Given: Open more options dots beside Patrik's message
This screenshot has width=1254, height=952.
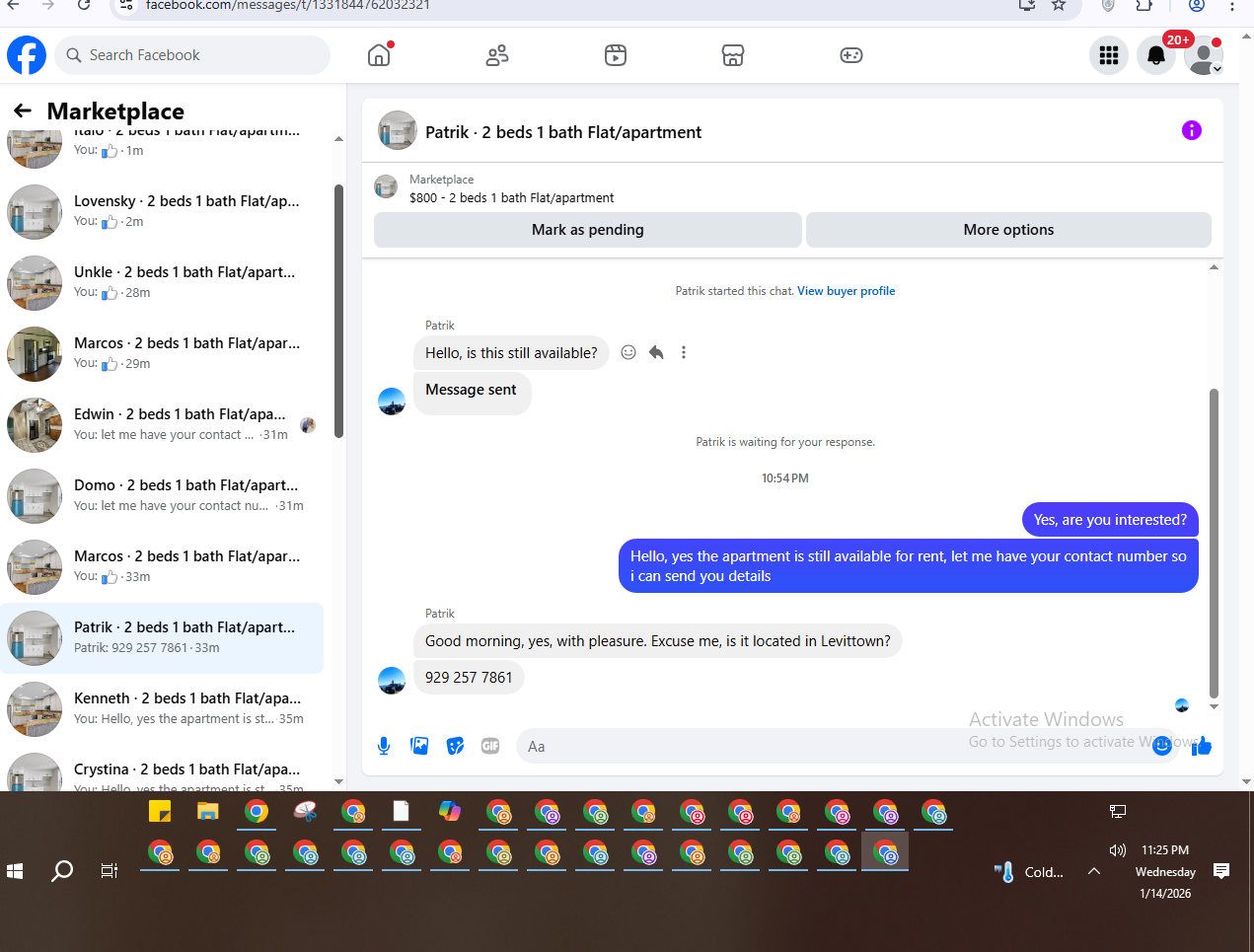Looking at the screenshot, I should point(684,352).
